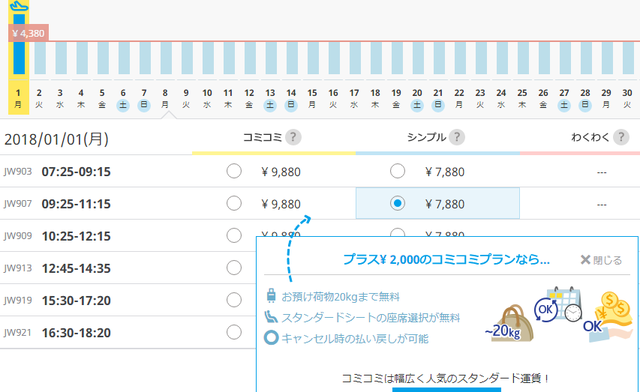Viewport: 640px width, 392px height.
Task: Click the コミコミ column header
Action: click(262, 137)
